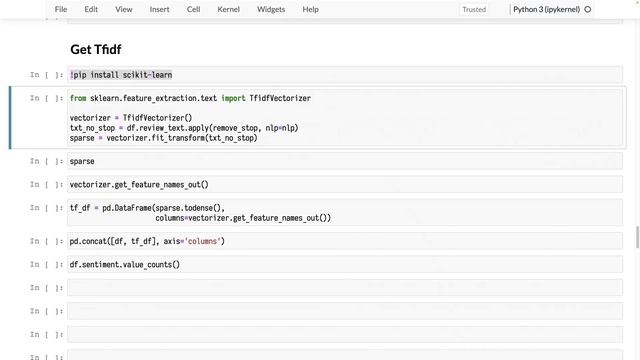Open the Help menu
The width and height of the screenshot is (640, 360).
(x=311, y=9)
